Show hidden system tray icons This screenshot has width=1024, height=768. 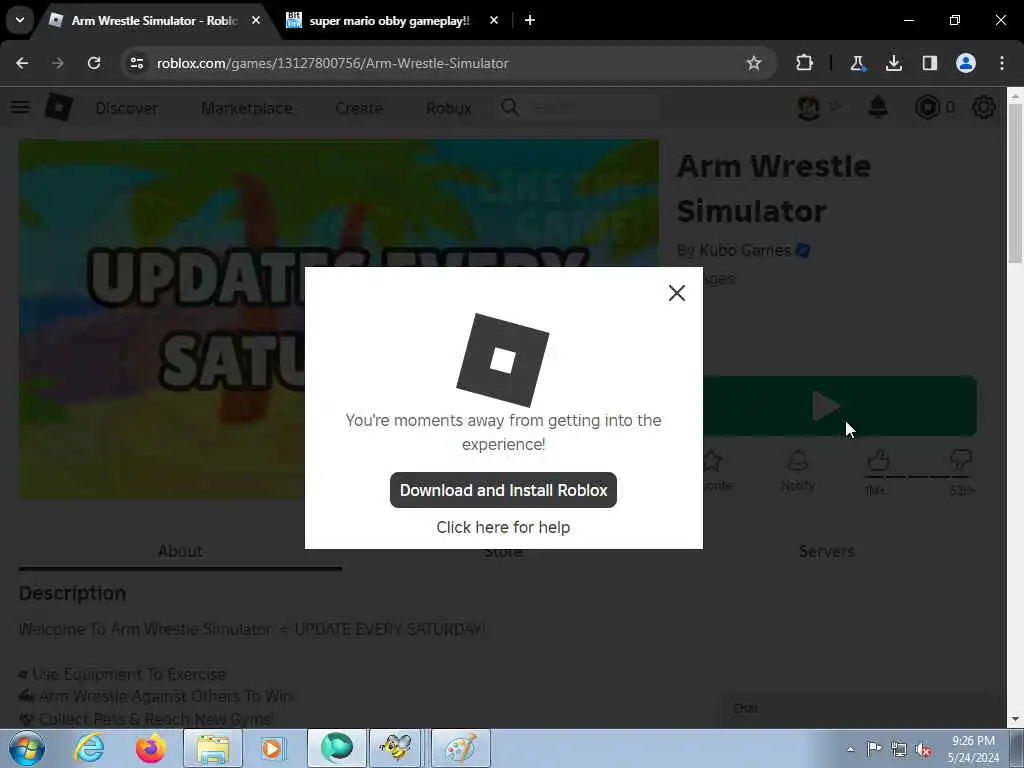click(x=850, y=749)
